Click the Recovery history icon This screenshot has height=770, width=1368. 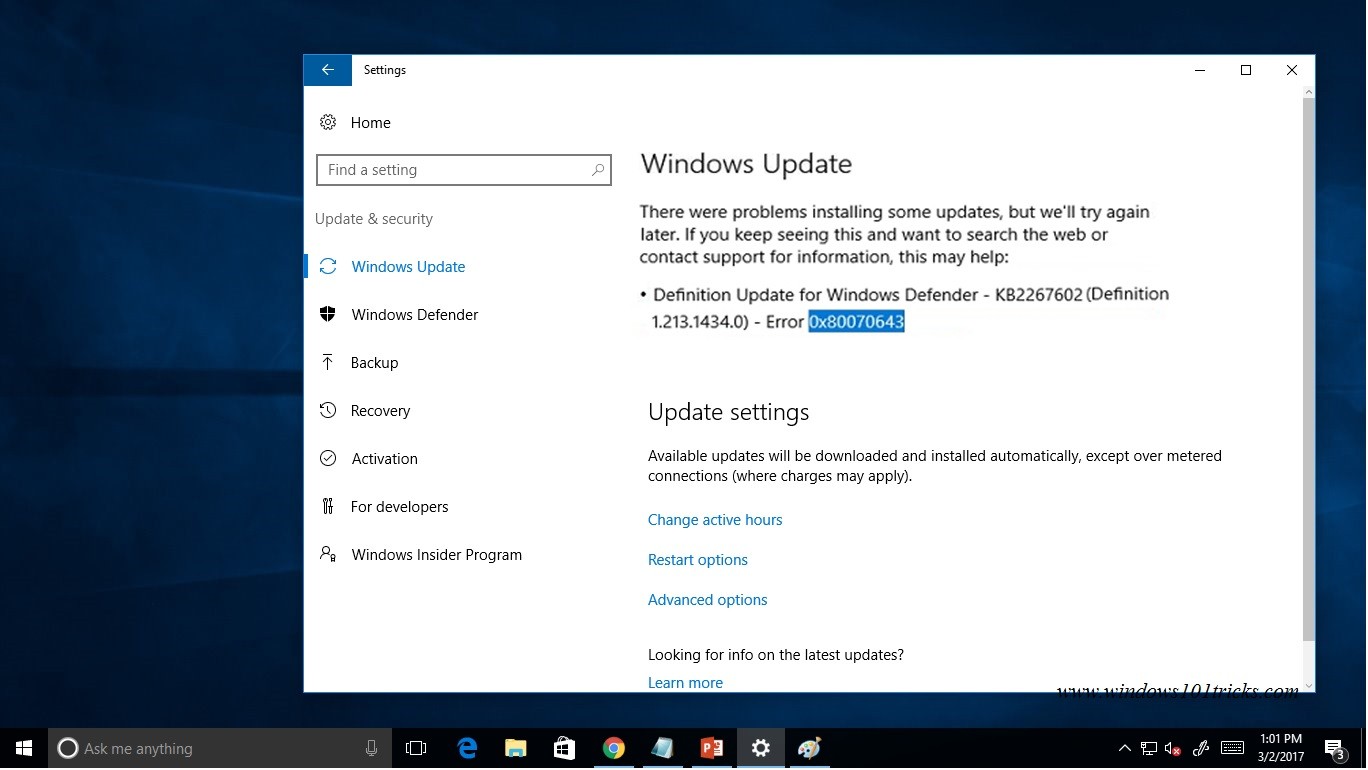click(327, 410)
